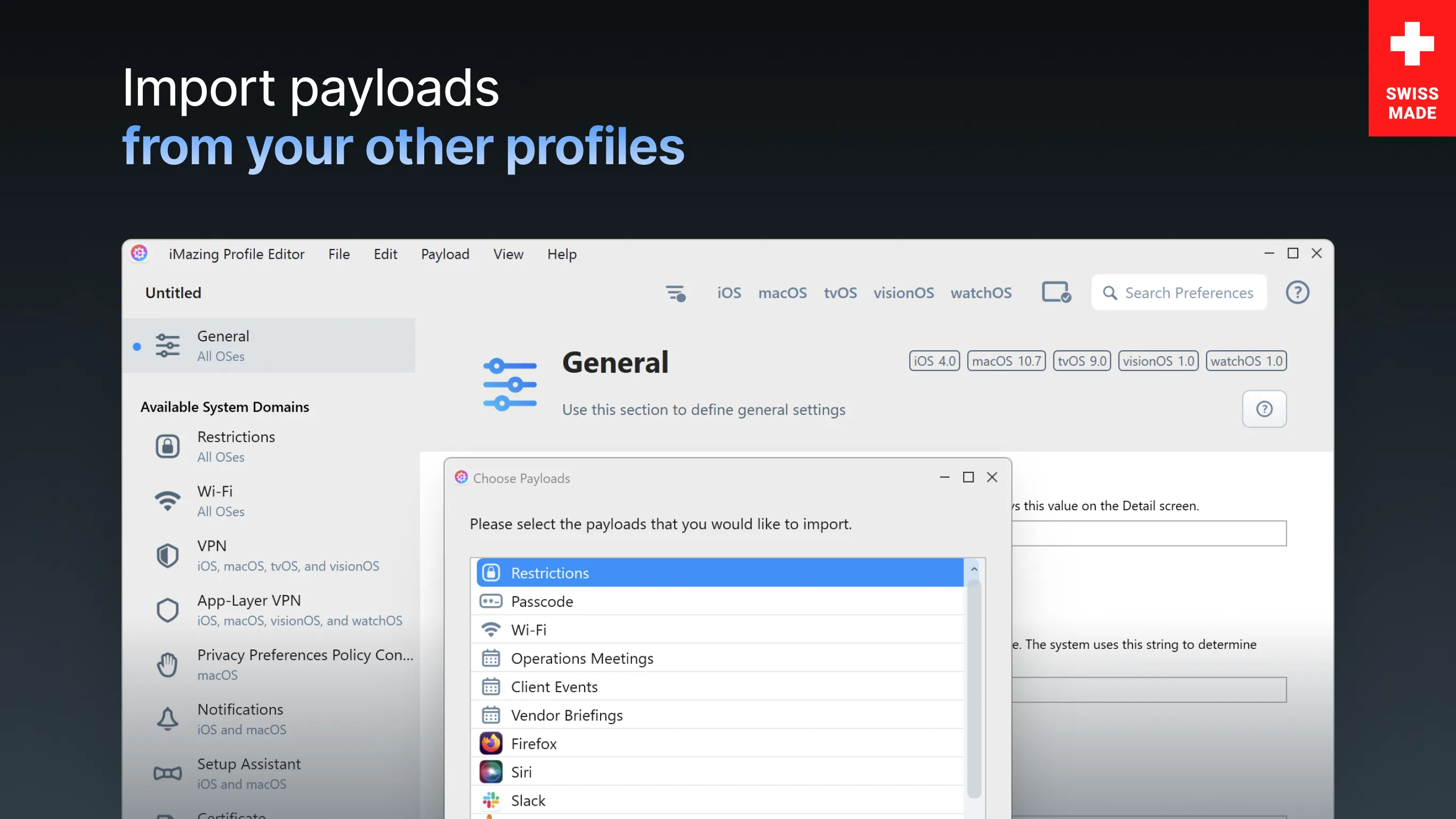
Task: Click the device validation icon in toolbar
Action: pos(1056,292)
